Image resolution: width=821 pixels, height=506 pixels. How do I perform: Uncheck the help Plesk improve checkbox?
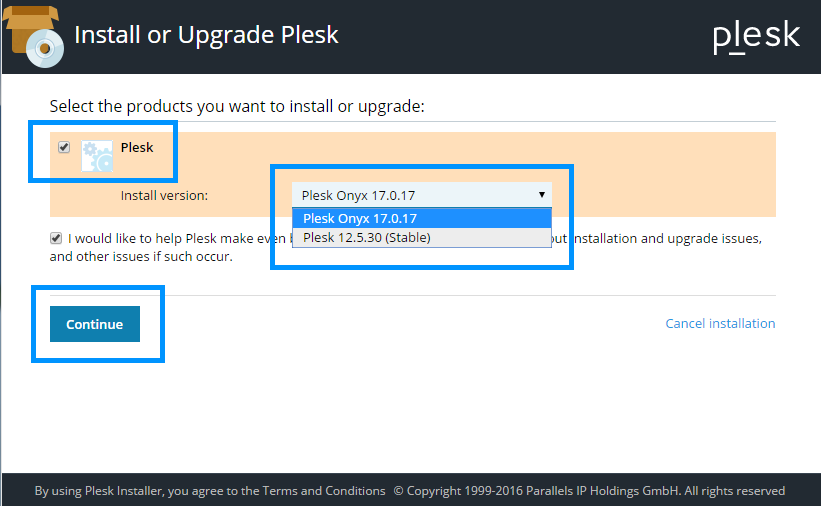click(x=55, y=238)
